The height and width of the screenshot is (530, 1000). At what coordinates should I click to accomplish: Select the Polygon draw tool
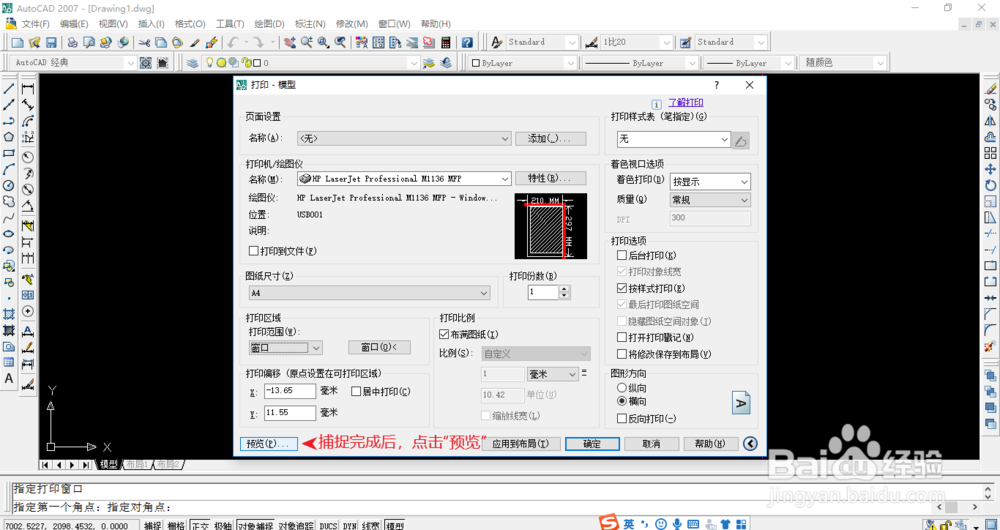9,136
